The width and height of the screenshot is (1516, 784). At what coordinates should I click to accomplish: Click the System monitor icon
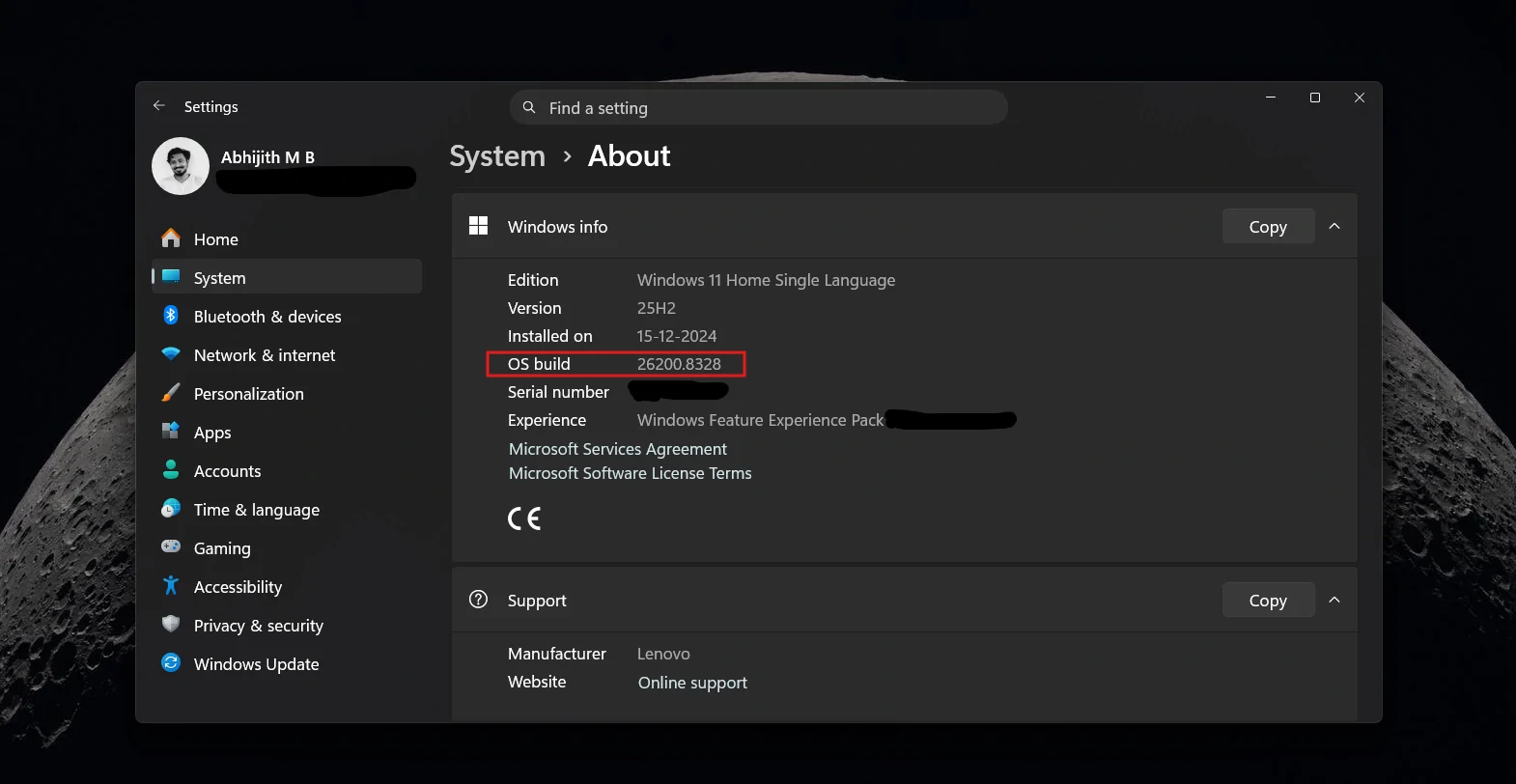click(171, 277)
